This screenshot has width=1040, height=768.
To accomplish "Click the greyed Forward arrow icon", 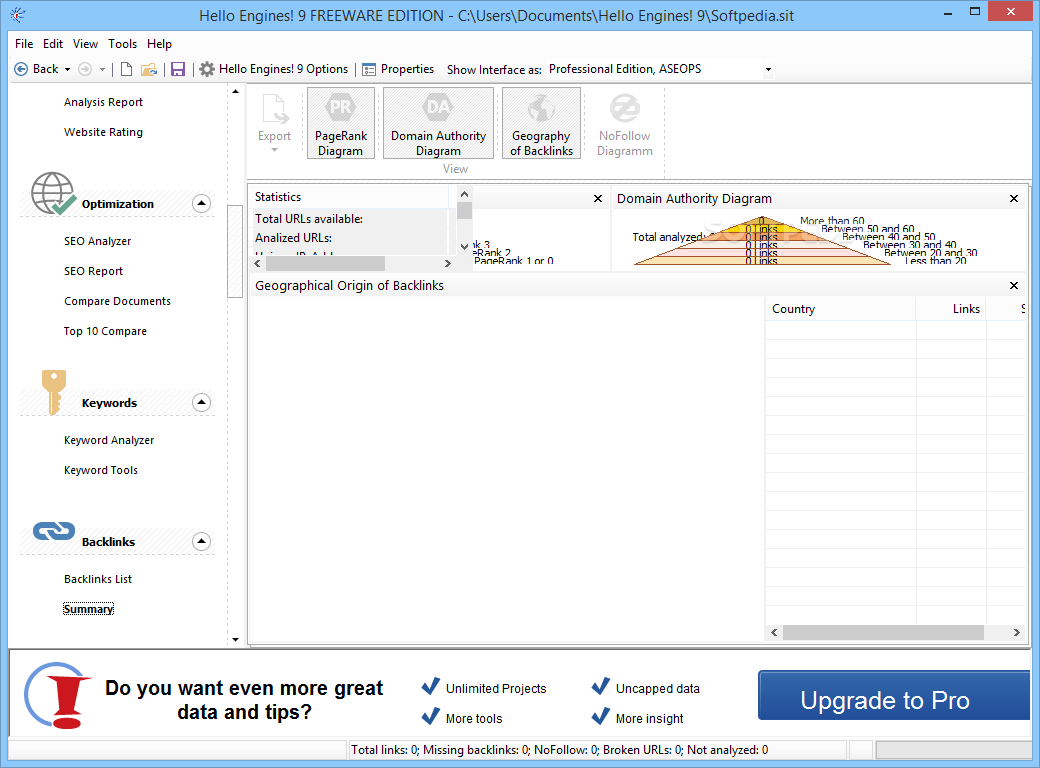I will click(85, 69).
